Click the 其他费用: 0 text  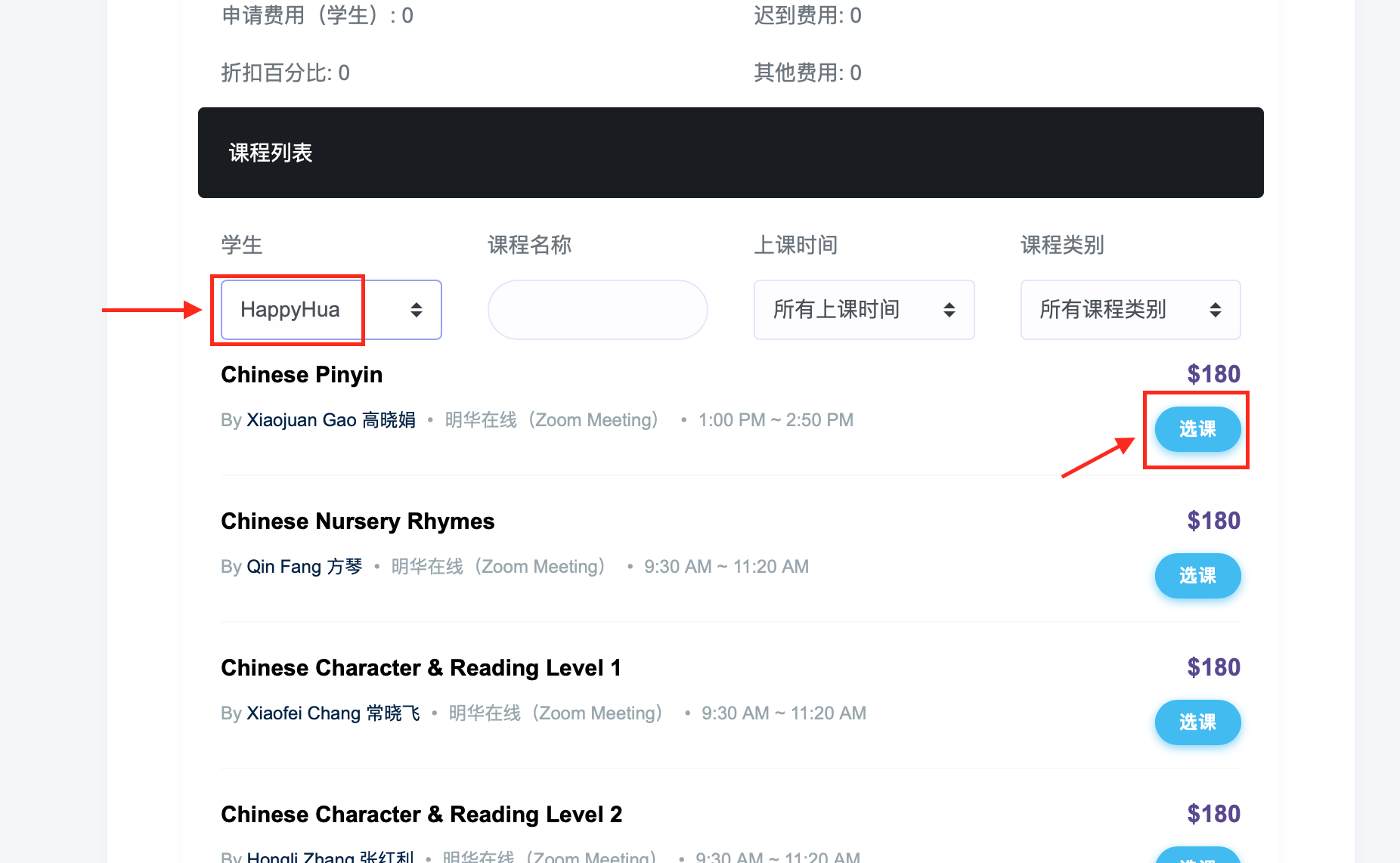tap(807, 73)
